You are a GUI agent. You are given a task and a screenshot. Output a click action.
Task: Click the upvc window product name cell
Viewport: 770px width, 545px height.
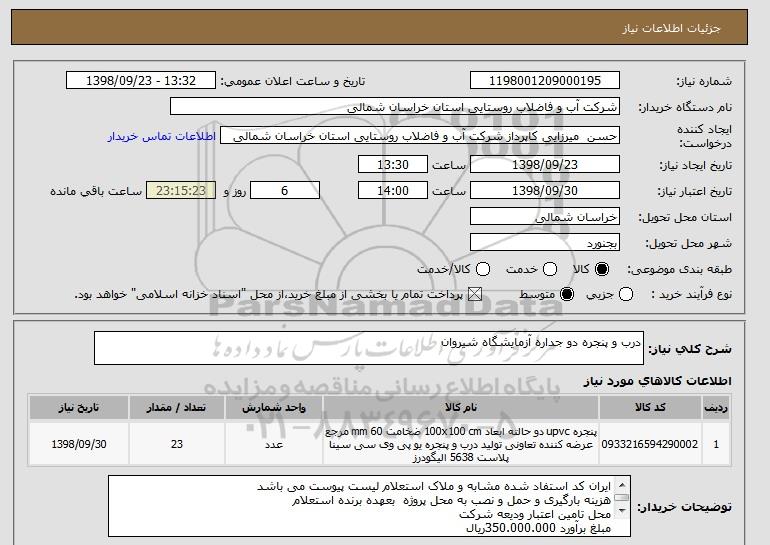tap(461, 444)
